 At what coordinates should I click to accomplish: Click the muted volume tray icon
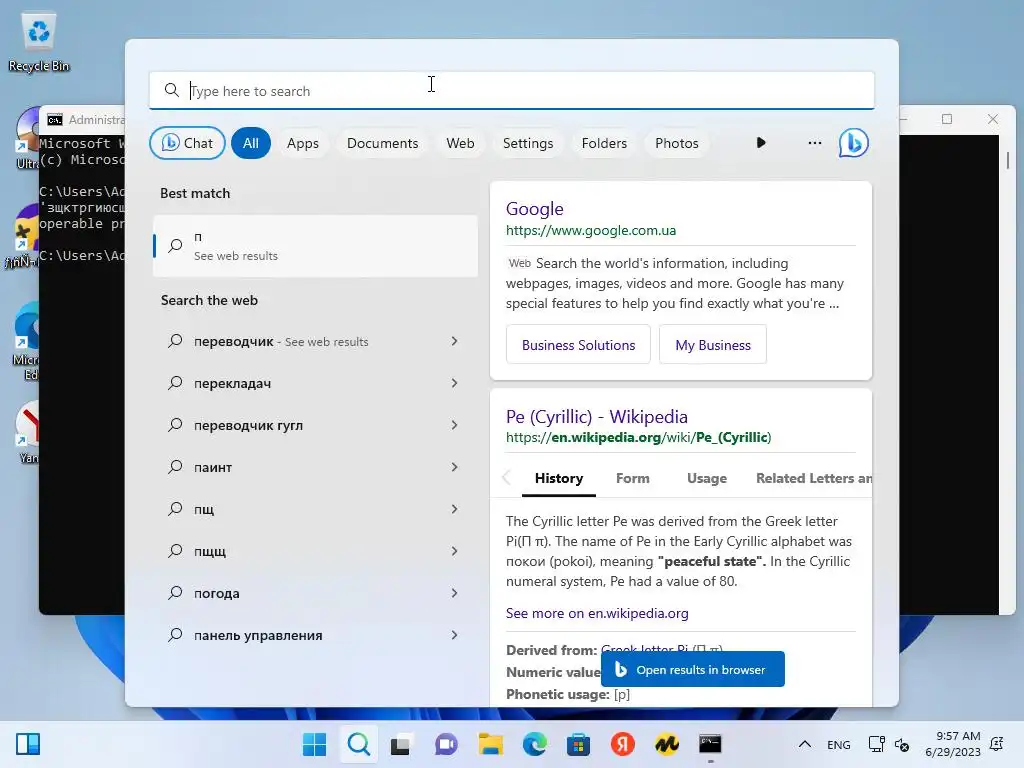(902, 744)
